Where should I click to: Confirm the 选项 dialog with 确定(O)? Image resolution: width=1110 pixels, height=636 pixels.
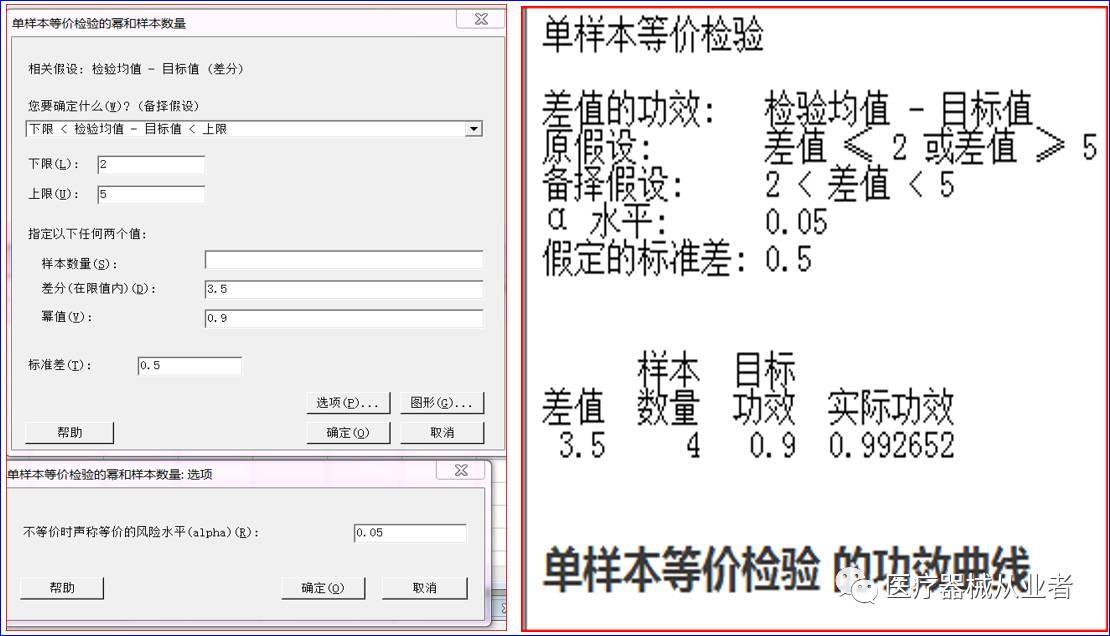[x=323, y=588]
